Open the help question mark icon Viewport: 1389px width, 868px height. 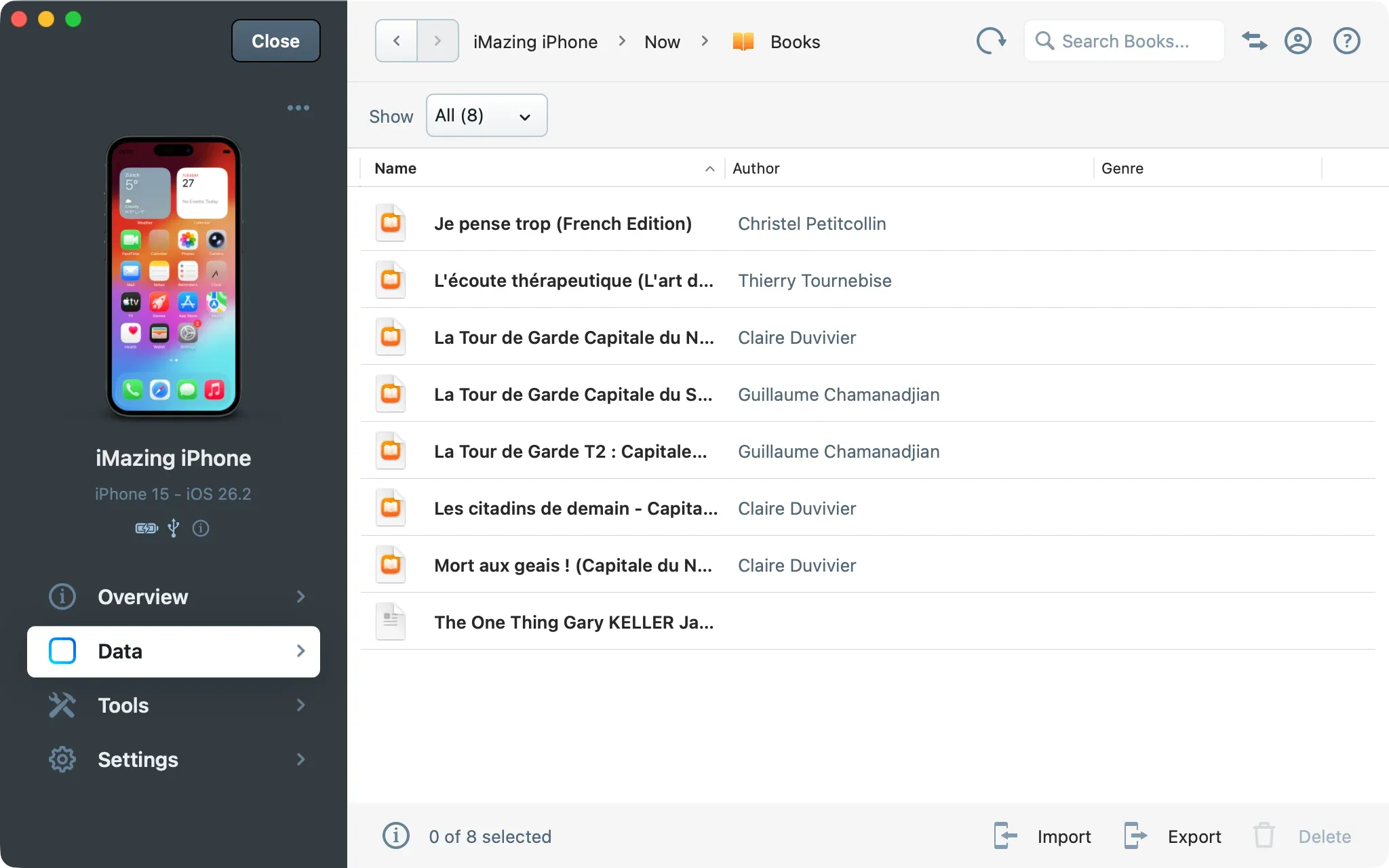1346,41
